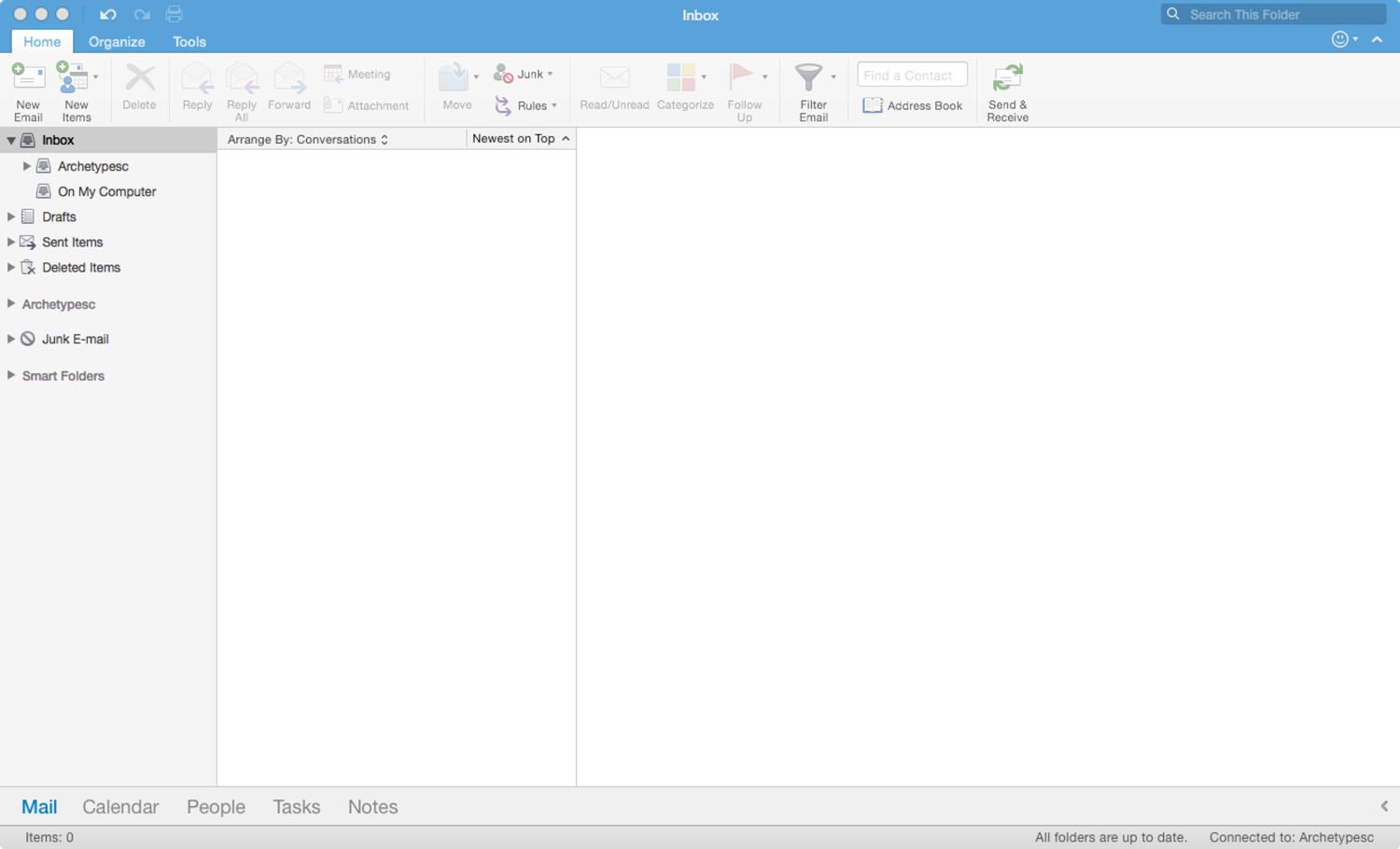
Task: Click the Rules icon in ribbon
Action: tap(503, 105)
